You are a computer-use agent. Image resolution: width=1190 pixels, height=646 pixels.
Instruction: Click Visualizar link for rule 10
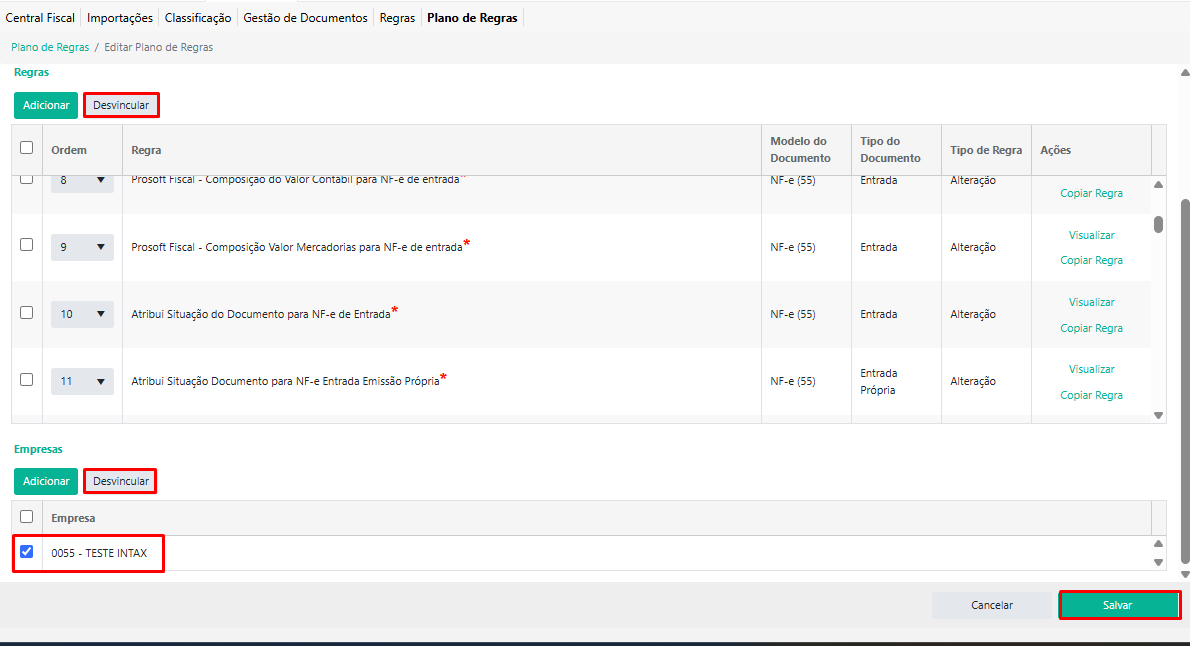click(x=1091, y=302)
